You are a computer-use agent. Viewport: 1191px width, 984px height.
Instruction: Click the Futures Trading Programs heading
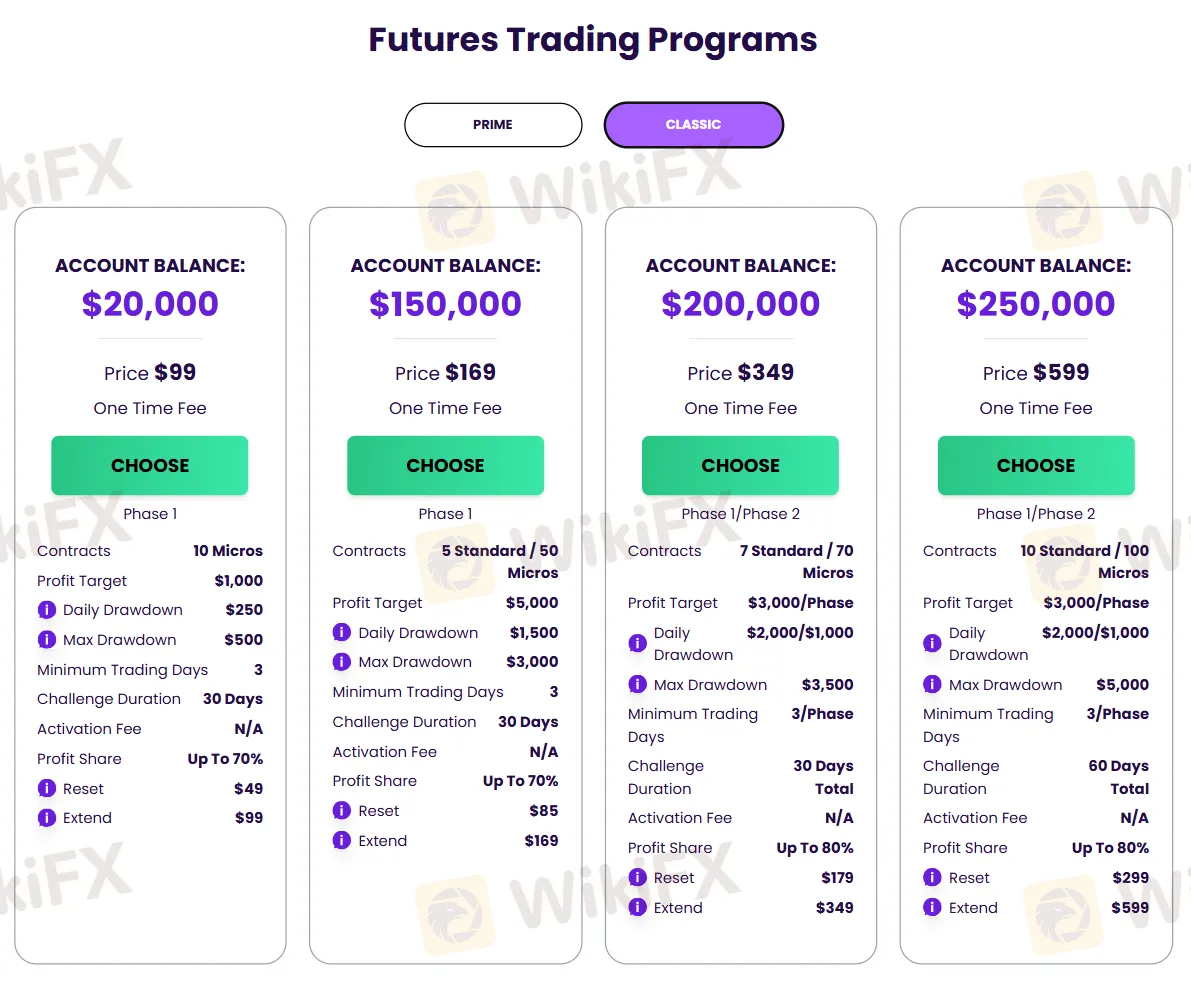pyautogui.click(x=593, y=40)
